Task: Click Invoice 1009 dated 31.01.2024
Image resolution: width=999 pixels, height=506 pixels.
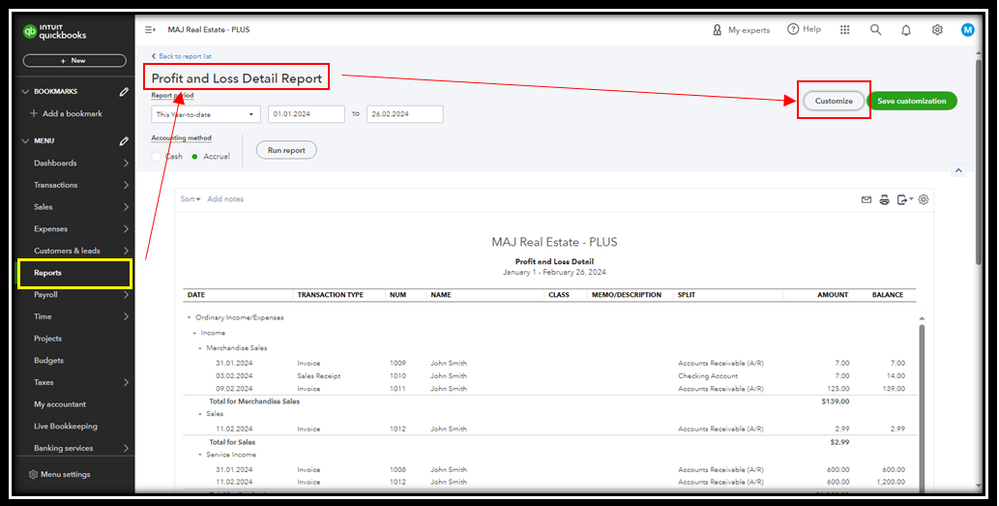Action: click(x=551, y=363)
